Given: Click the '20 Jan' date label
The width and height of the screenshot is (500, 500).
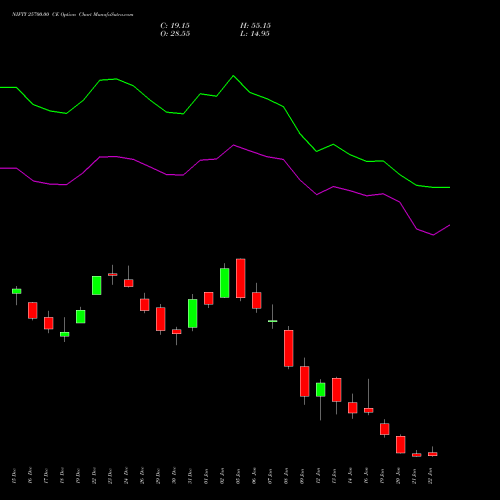Looking at the screenshot, I should (398, 476).
